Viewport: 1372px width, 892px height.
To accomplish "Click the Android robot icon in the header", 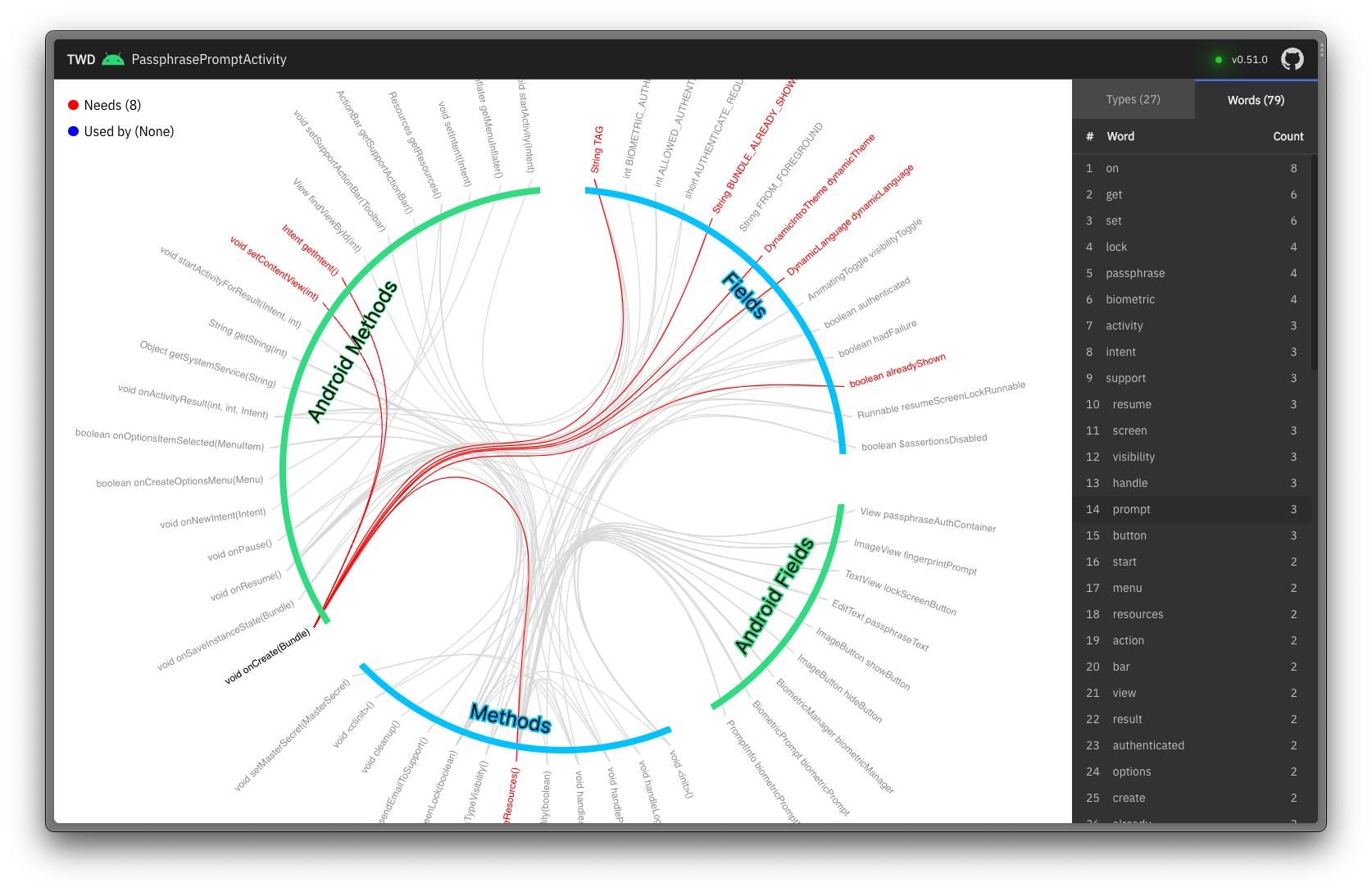I will click(113, 58).
